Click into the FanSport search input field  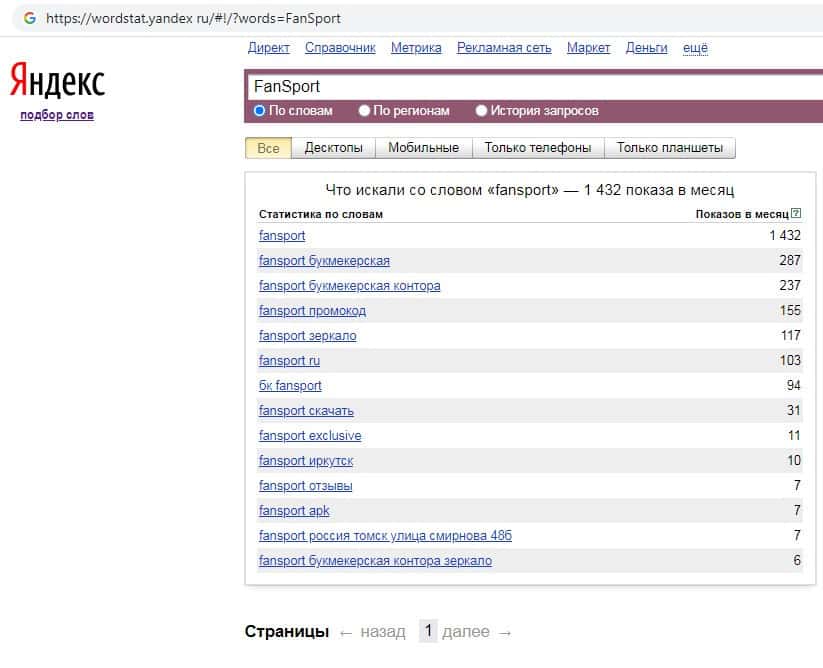(530, 87)
